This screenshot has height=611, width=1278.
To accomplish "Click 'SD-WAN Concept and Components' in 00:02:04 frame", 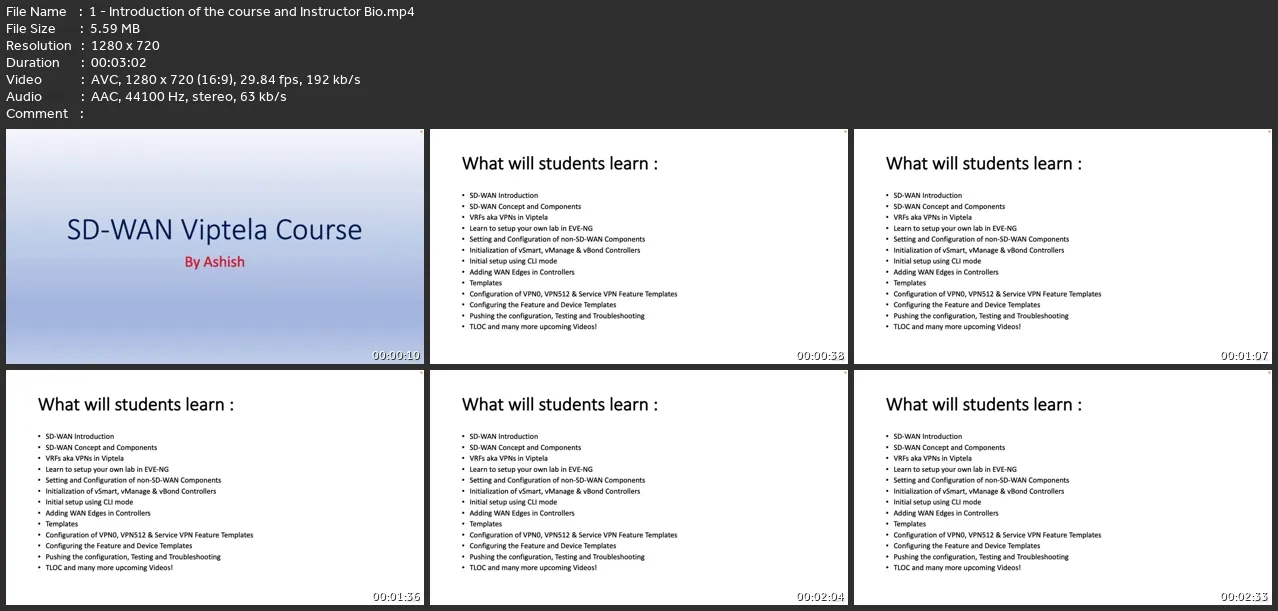I will [x=525, y=448].
